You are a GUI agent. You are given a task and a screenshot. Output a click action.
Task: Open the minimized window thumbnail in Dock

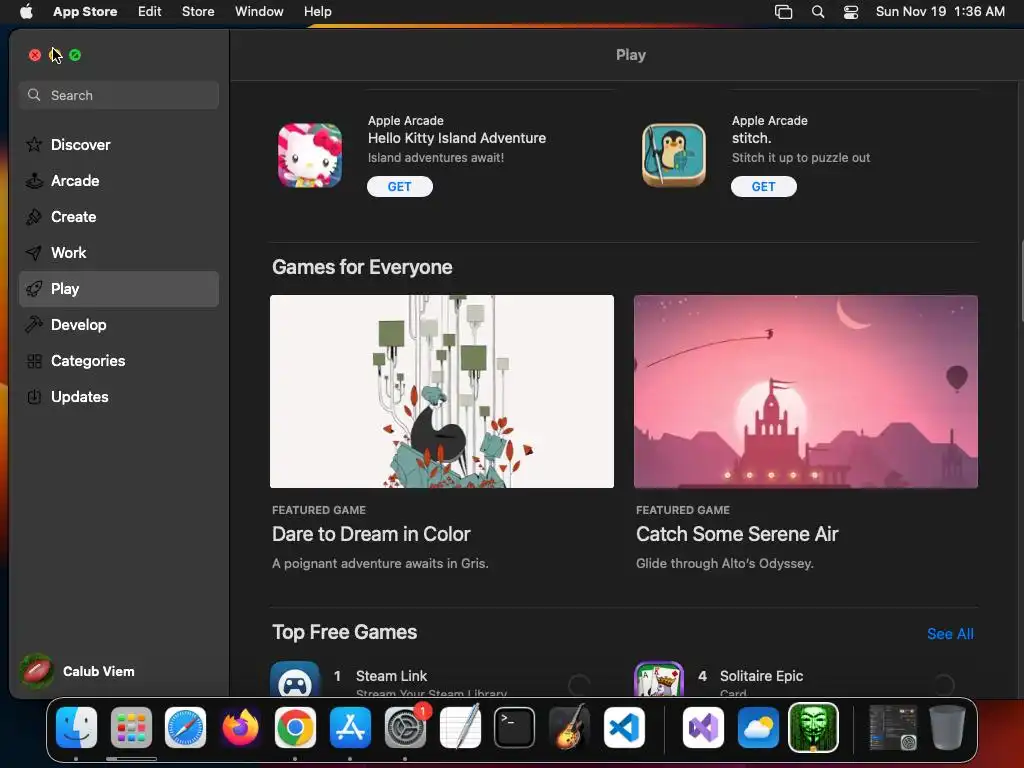[x=893, y=728]
